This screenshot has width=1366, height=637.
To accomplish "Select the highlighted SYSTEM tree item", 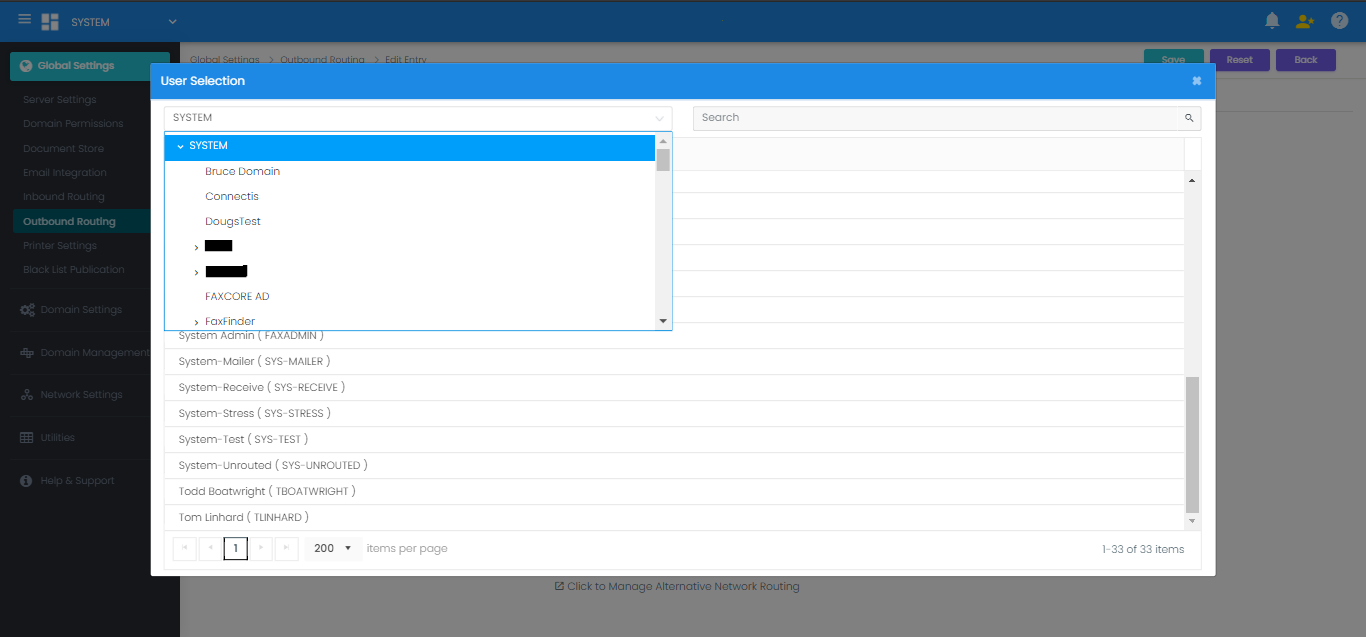I will (410, 146).
